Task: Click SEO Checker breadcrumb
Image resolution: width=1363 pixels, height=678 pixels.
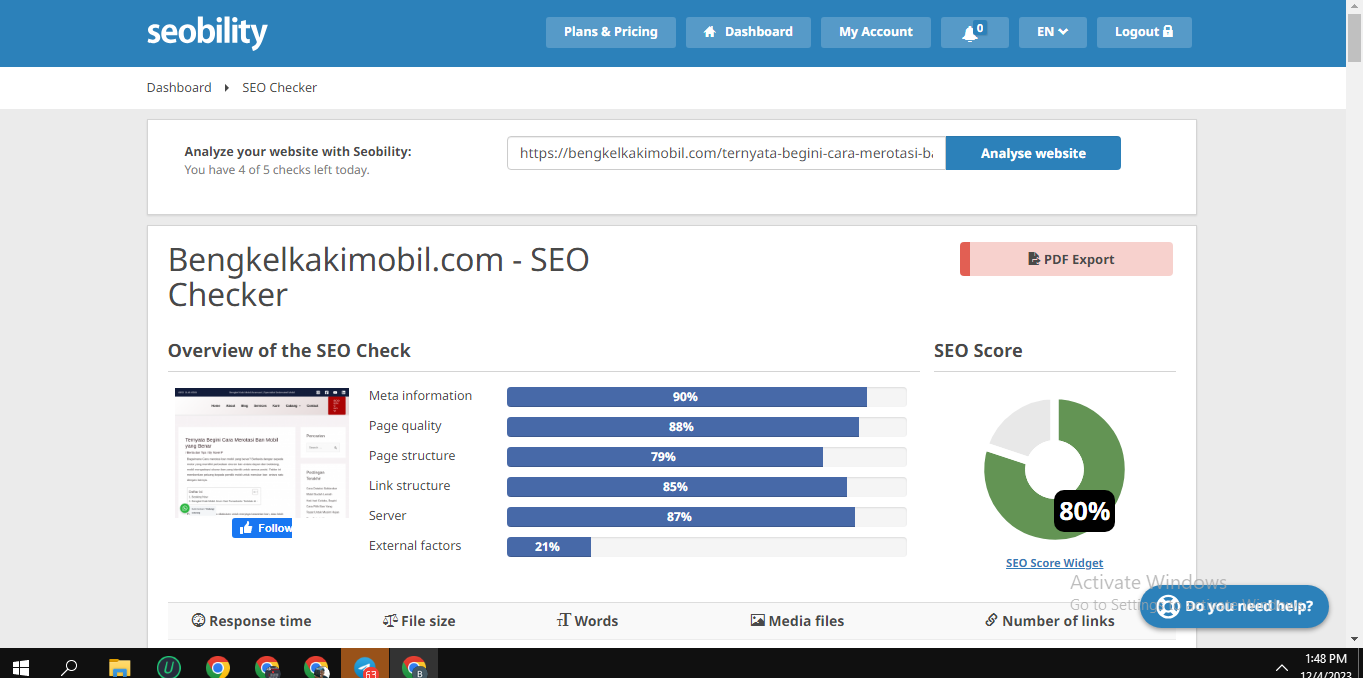Action: coord(280,87)
